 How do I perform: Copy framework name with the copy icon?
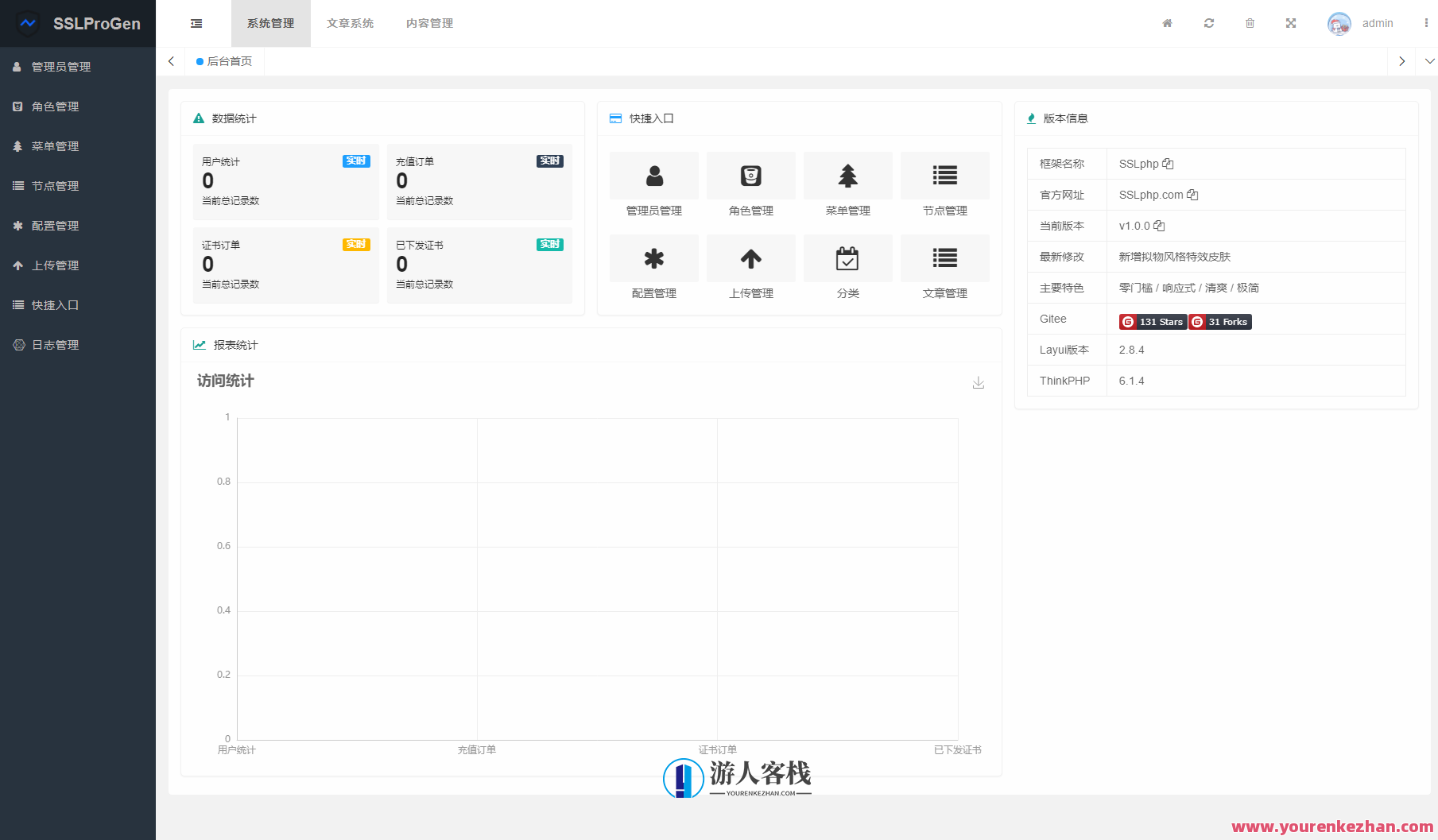tap(1168, 164)
